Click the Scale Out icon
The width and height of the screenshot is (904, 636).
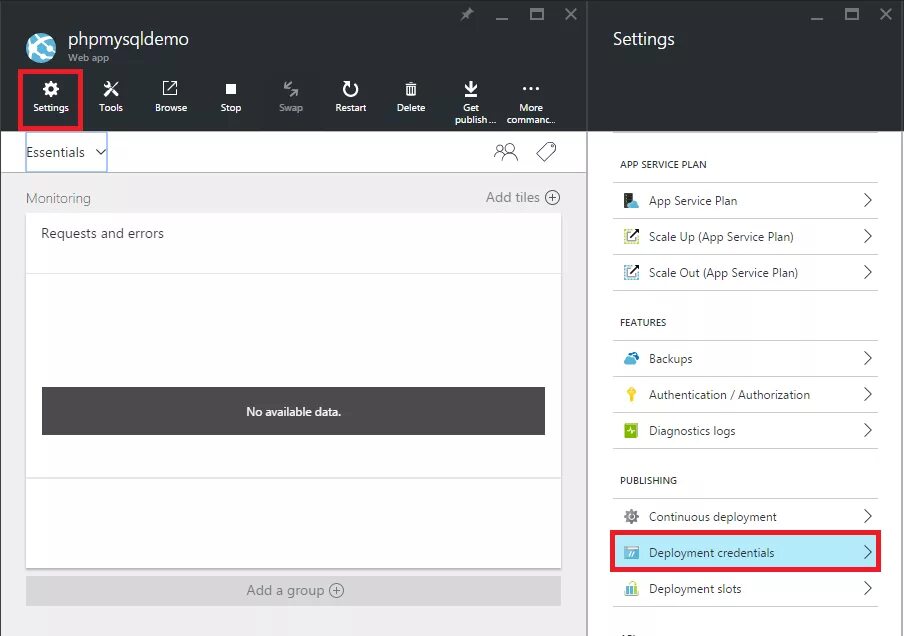coord(631,272)
